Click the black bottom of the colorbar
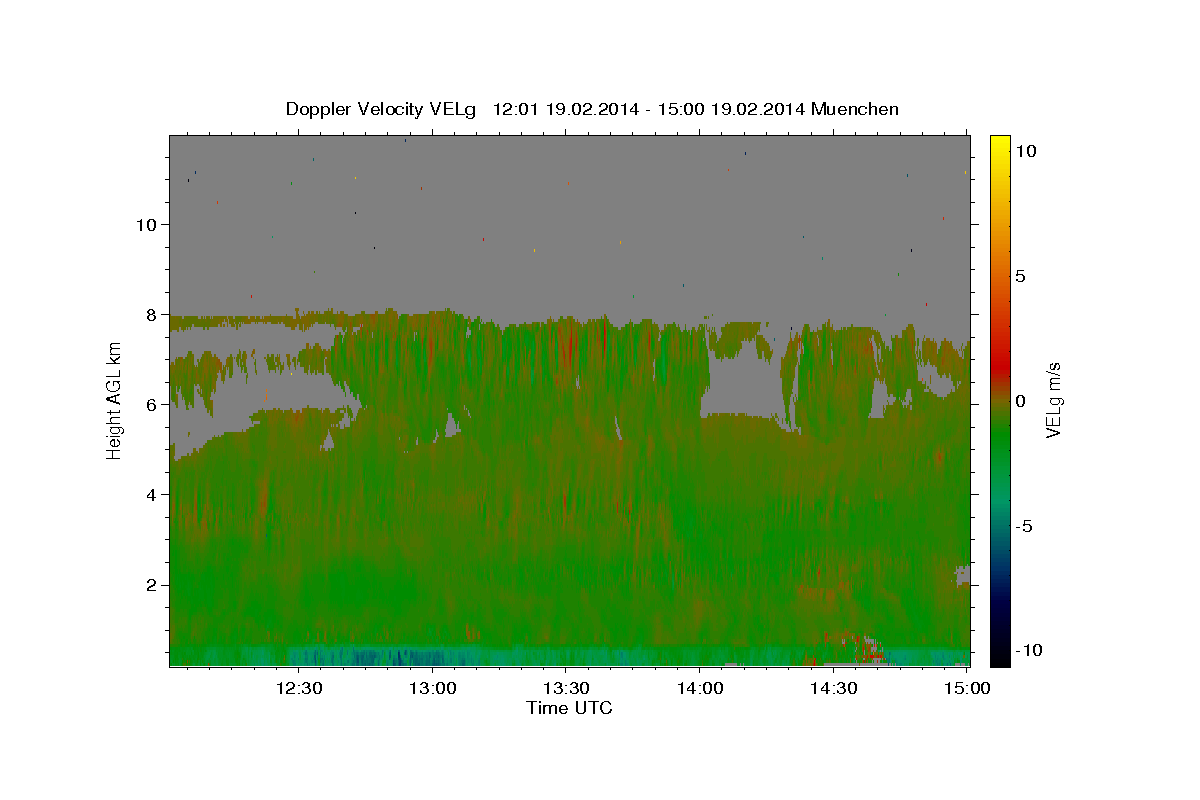This screenshot has height=800, width=1200. 999,657
